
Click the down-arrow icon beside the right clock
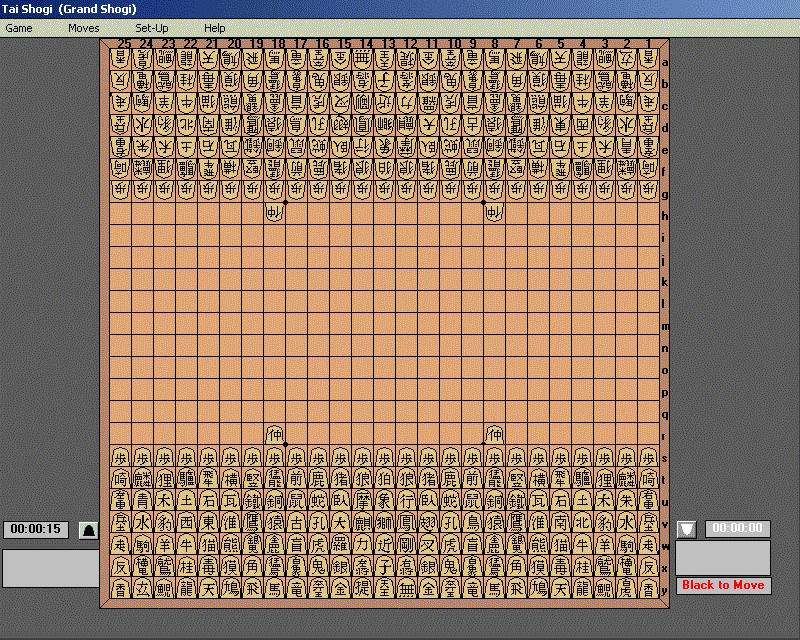[x=686, y=529]
